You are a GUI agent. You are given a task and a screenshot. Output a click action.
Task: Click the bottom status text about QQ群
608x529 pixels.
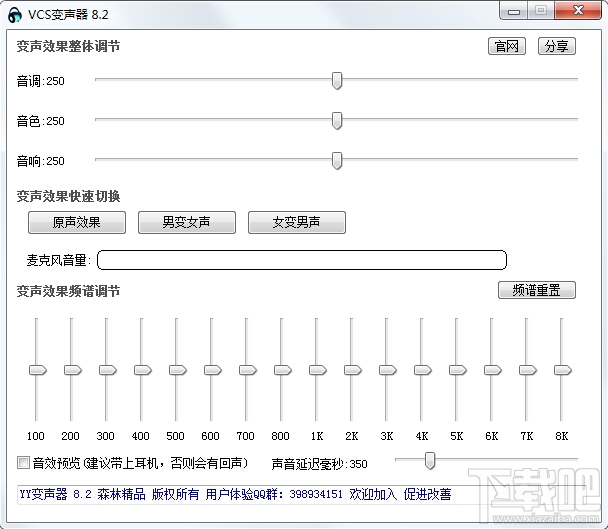tap(235, 494)
